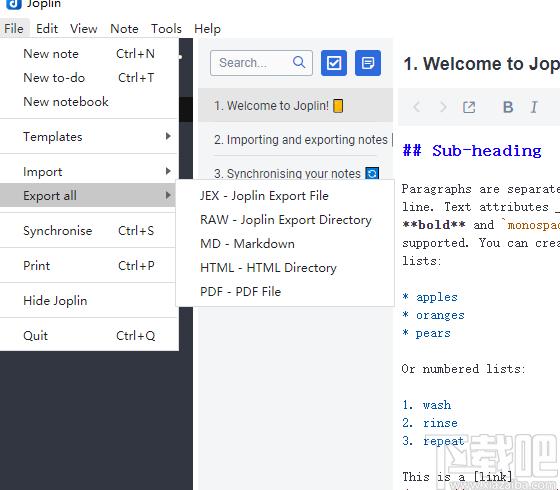Image resolution: width=560 pixels, height=490 pixels.
Task: Choose New note from the File menu
Action: click(89, 54)
